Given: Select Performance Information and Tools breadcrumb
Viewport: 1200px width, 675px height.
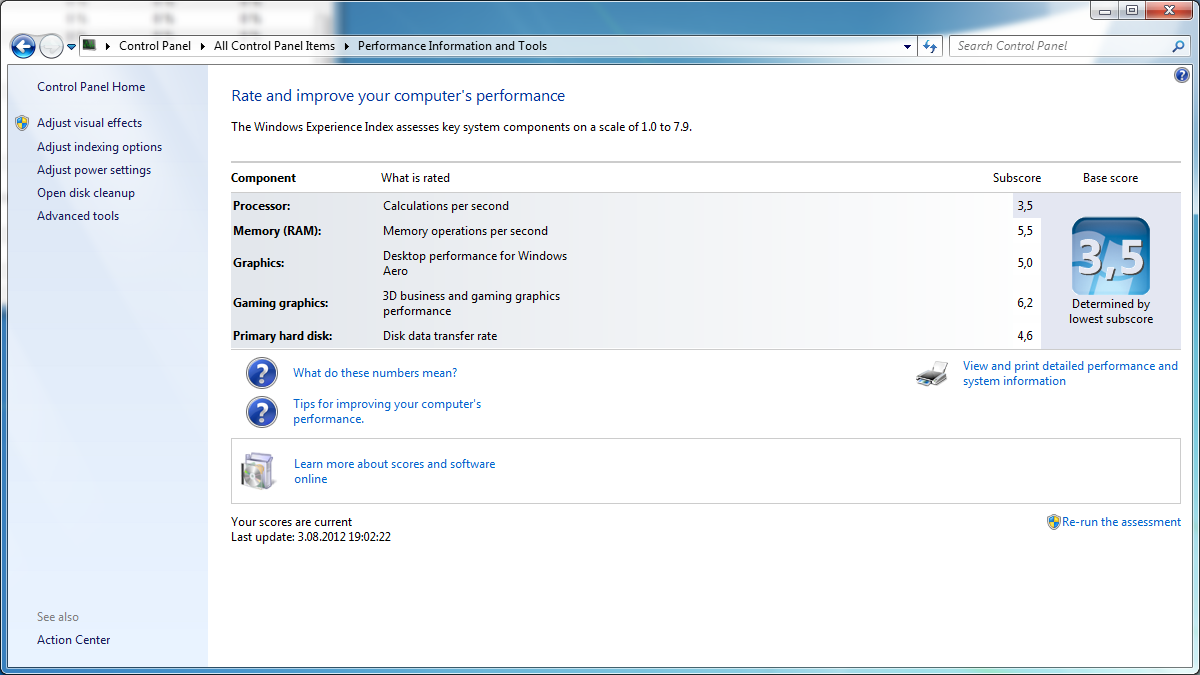Looking at the screenshot, I should click(452, 46).
